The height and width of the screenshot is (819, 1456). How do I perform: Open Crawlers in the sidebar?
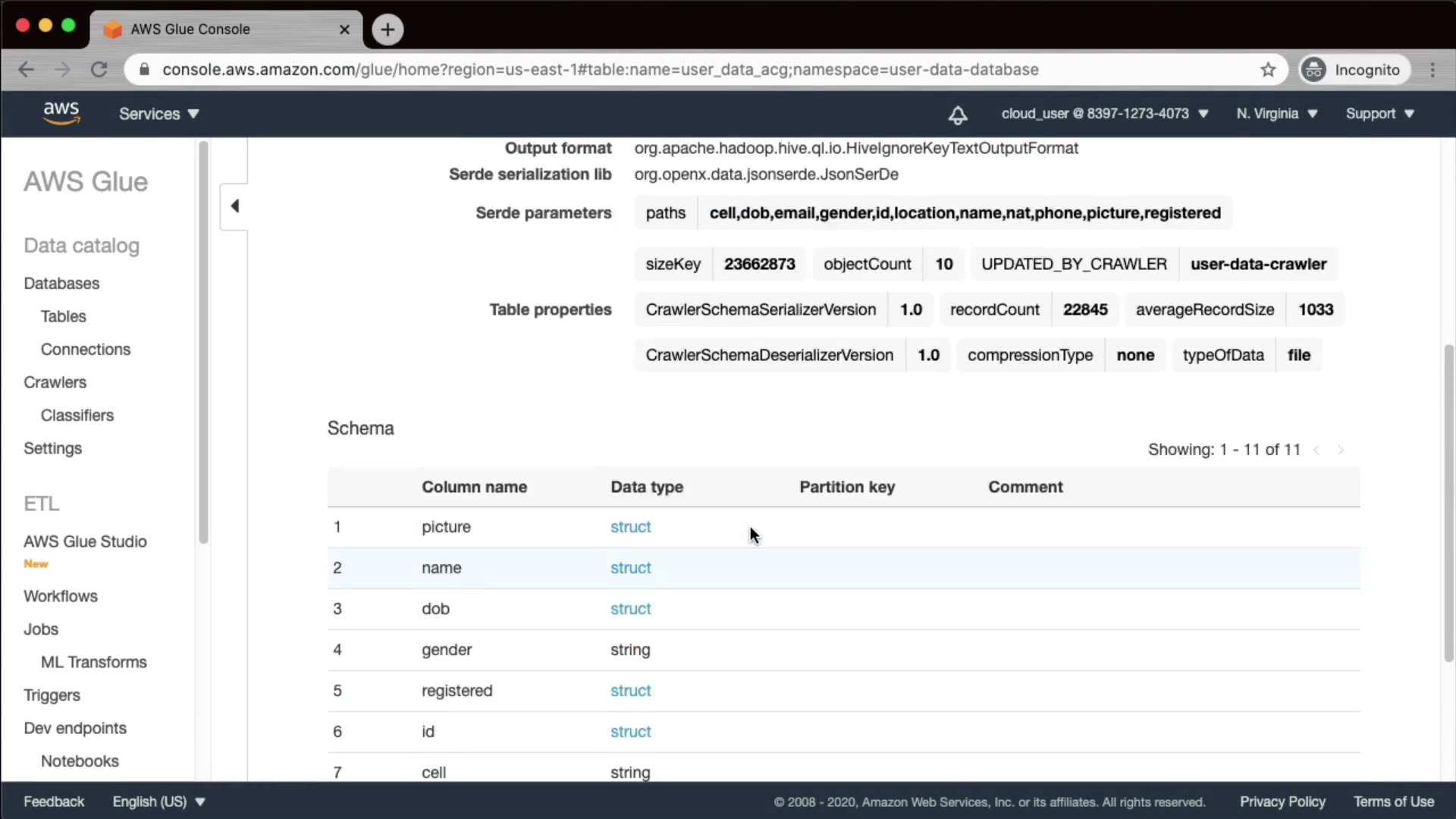[x=55, y=382]
